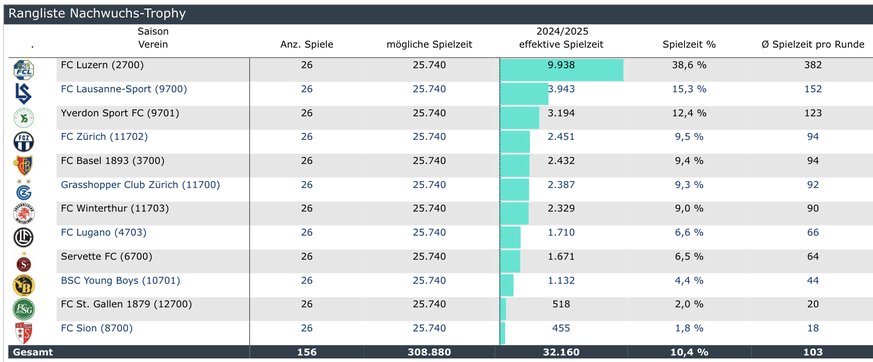Screen dimensions: 873x362
Task: Click the FC Lausanne-Sport crest icon
Action: (23, 94)
